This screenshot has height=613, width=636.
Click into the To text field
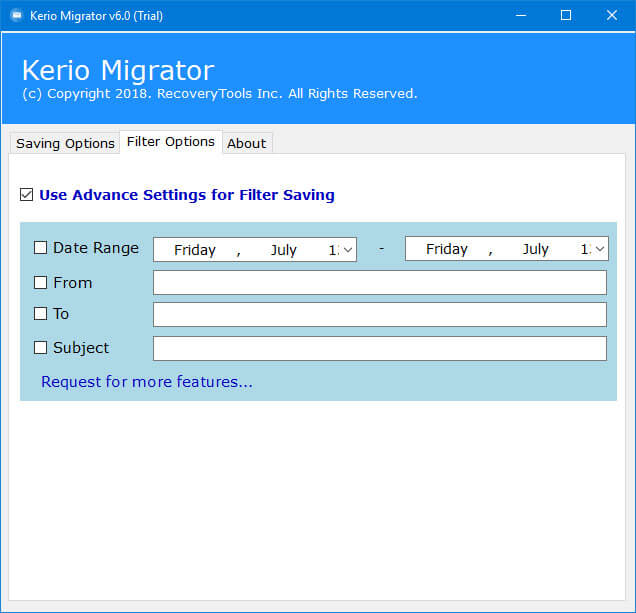click(x=380, y=314)
